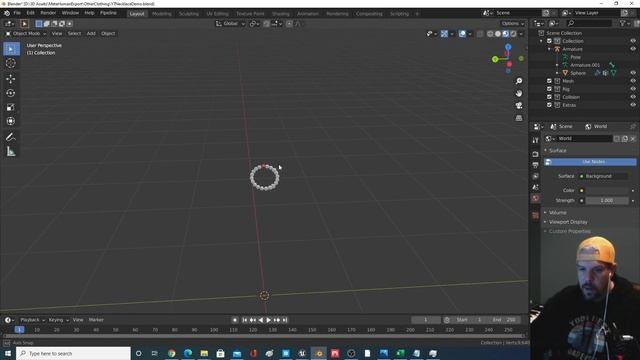Jump to the timeline end frame
640x360 pixels.
pyautogui.click(x=285, y=320)
